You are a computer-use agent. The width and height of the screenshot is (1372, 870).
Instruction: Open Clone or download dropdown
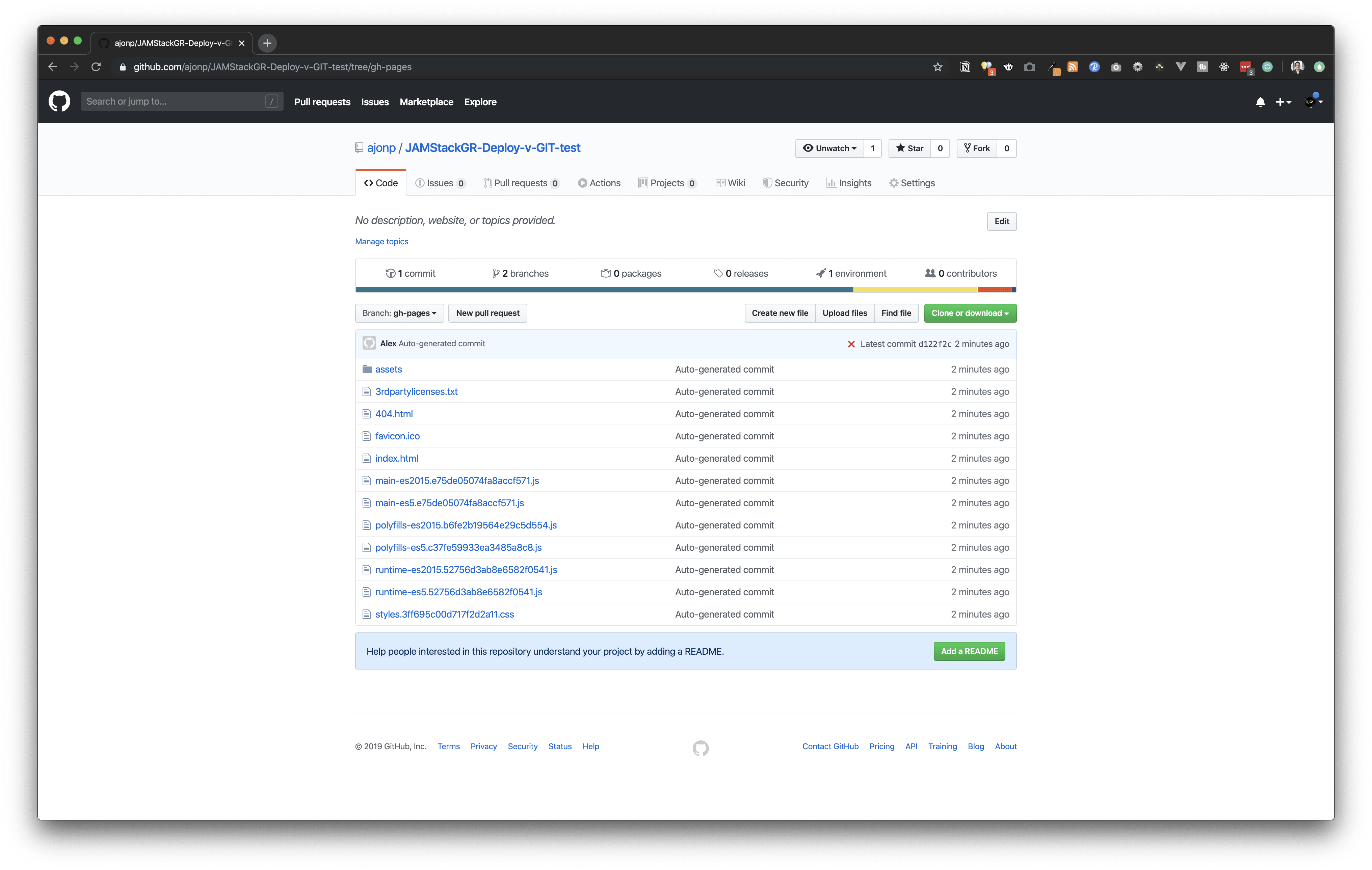(970, 313)
